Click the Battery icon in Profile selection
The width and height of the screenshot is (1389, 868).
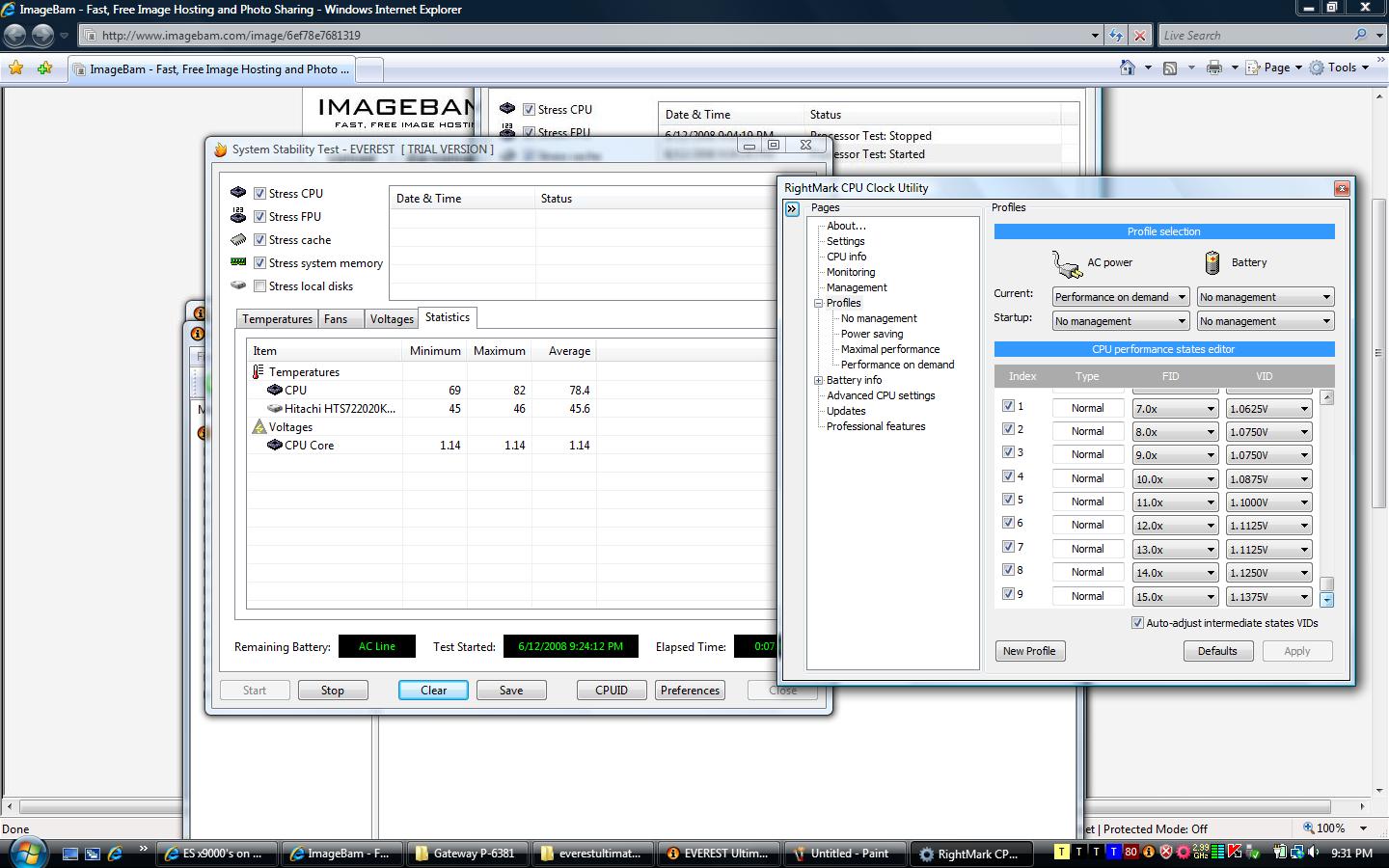[1212, 262]
